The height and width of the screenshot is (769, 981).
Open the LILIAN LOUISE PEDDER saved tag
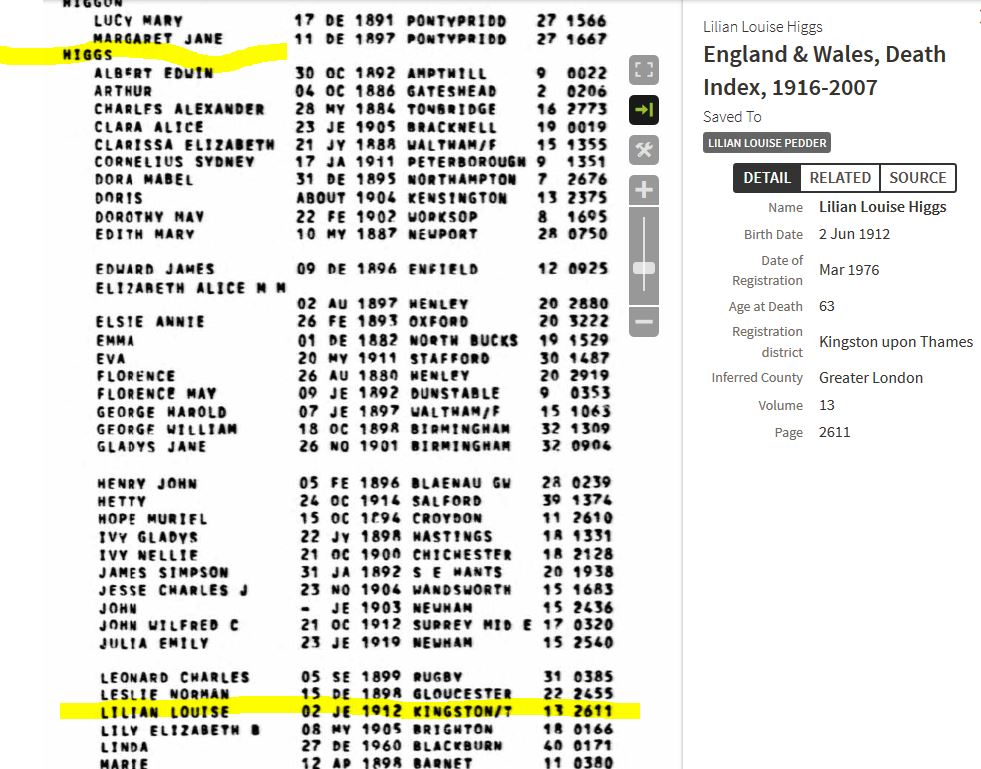pyautogui.click(x=767, y=143)
